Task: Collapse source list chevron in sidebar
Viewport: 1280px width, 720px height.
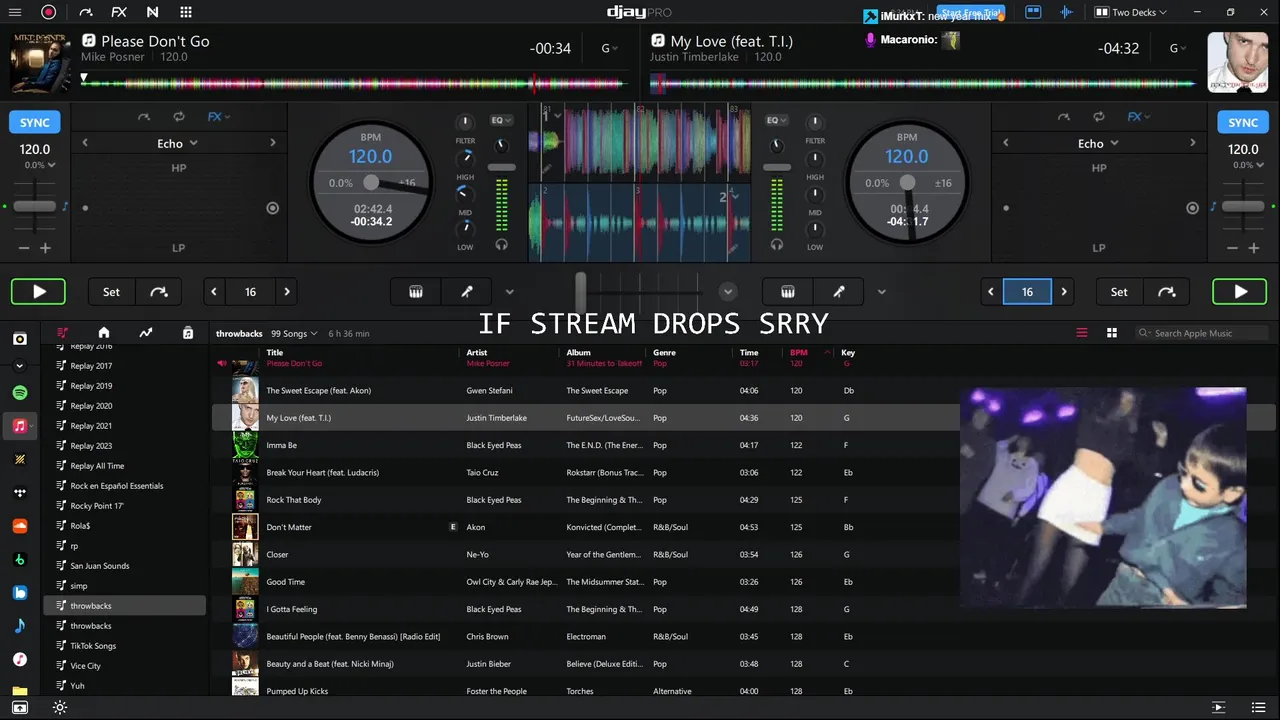Action: pyautogui.click(x=19, y=366)
